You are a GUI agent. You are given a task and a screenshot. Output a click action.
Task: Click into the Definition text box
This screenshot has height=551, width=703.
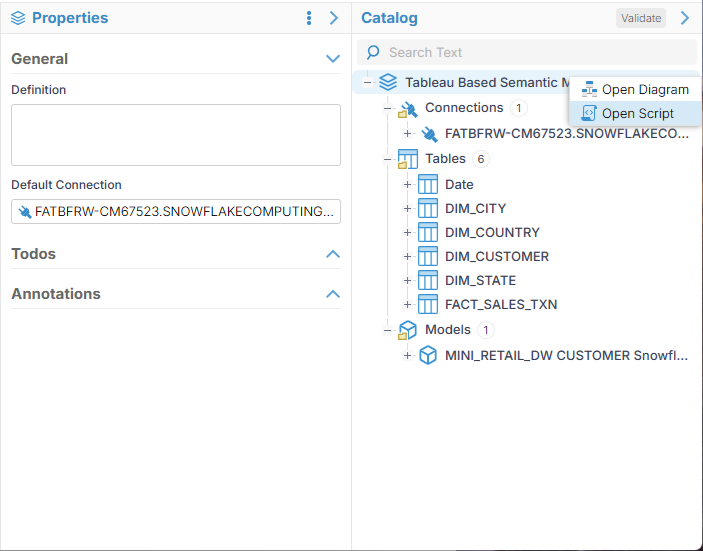pos(176,135)
